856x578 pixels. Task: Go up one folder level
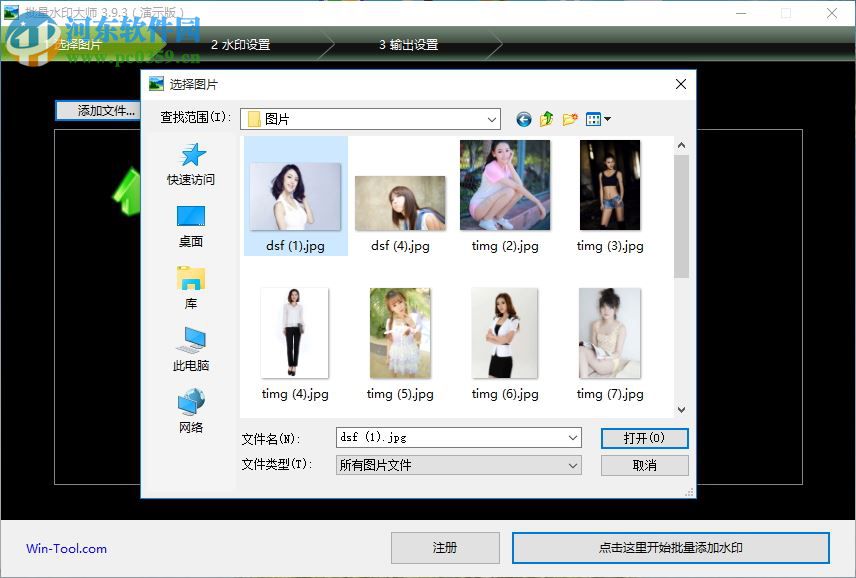point(545,119)
